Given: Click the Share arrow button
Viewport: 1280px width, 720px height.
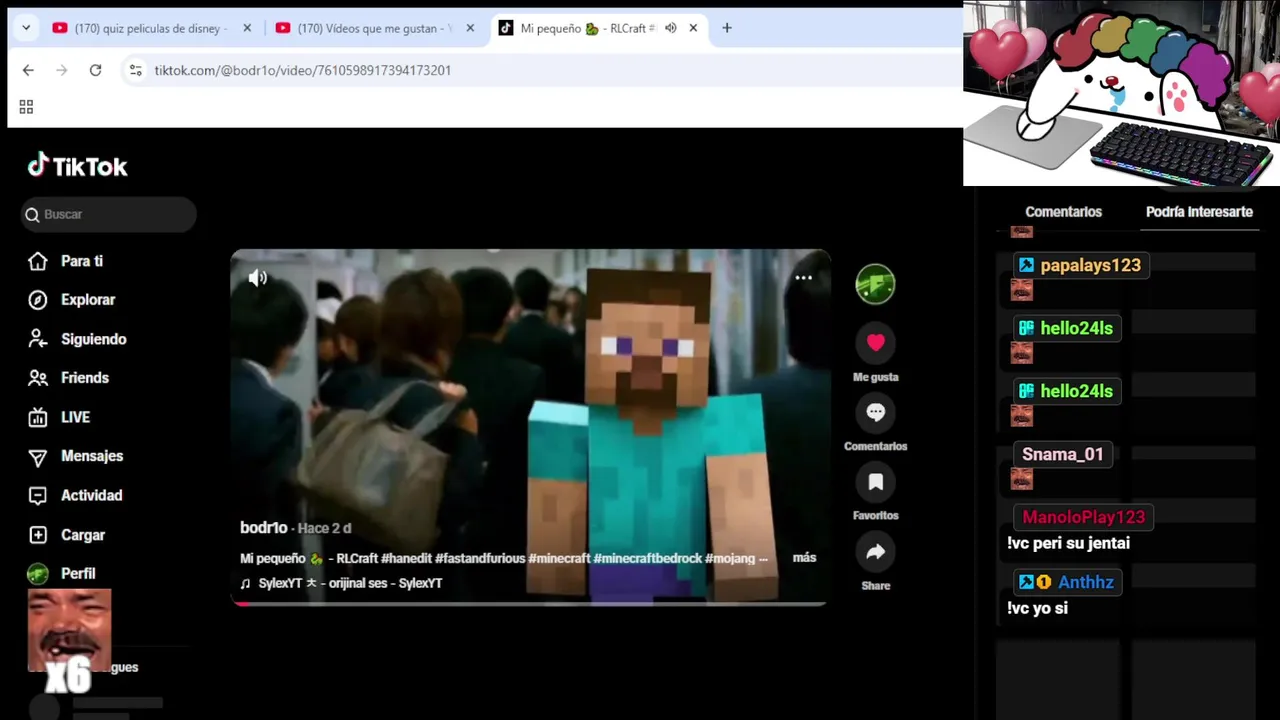Looking at the screenshot, I should pyautogui.click(x=875, y=552).
